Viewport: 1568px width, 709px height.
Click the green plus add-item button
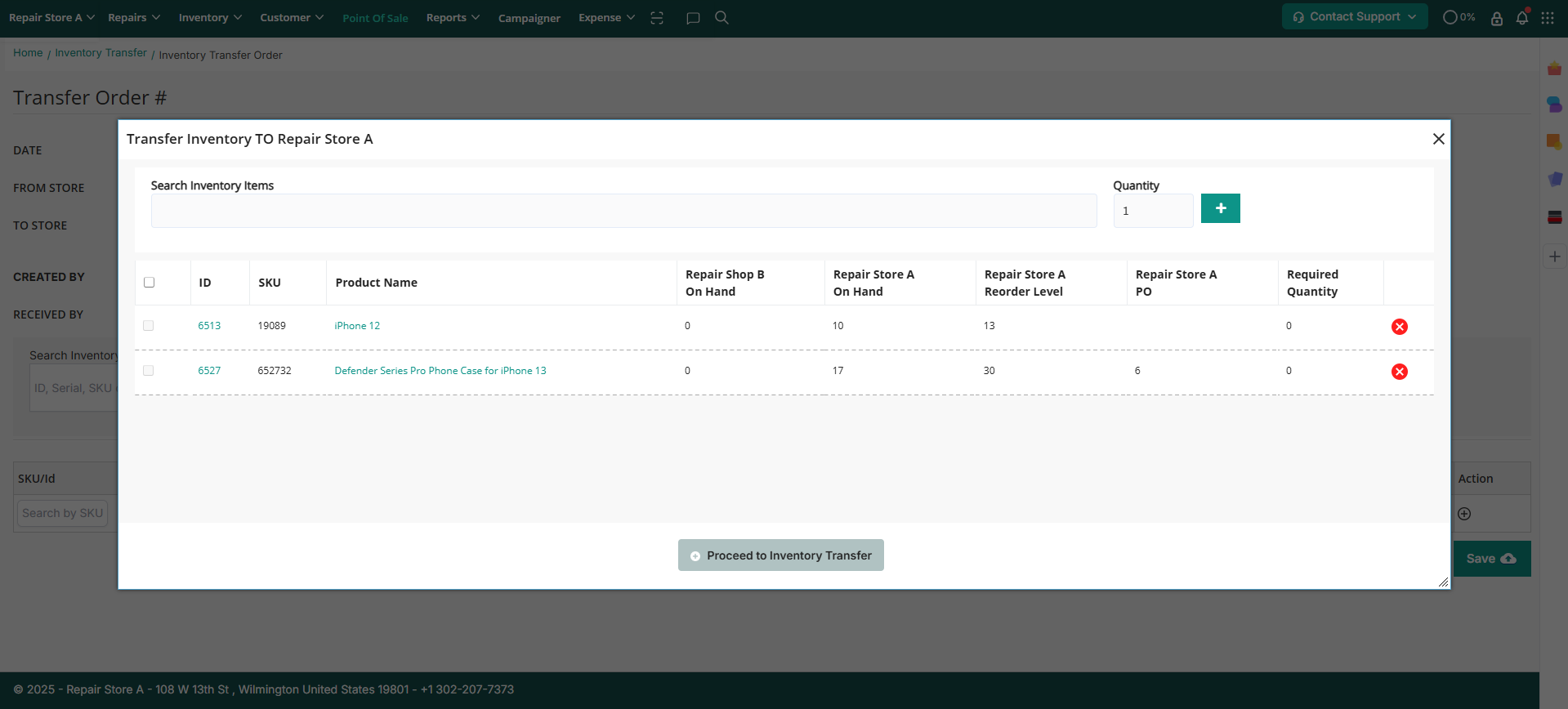click(x=1220, y=208)
